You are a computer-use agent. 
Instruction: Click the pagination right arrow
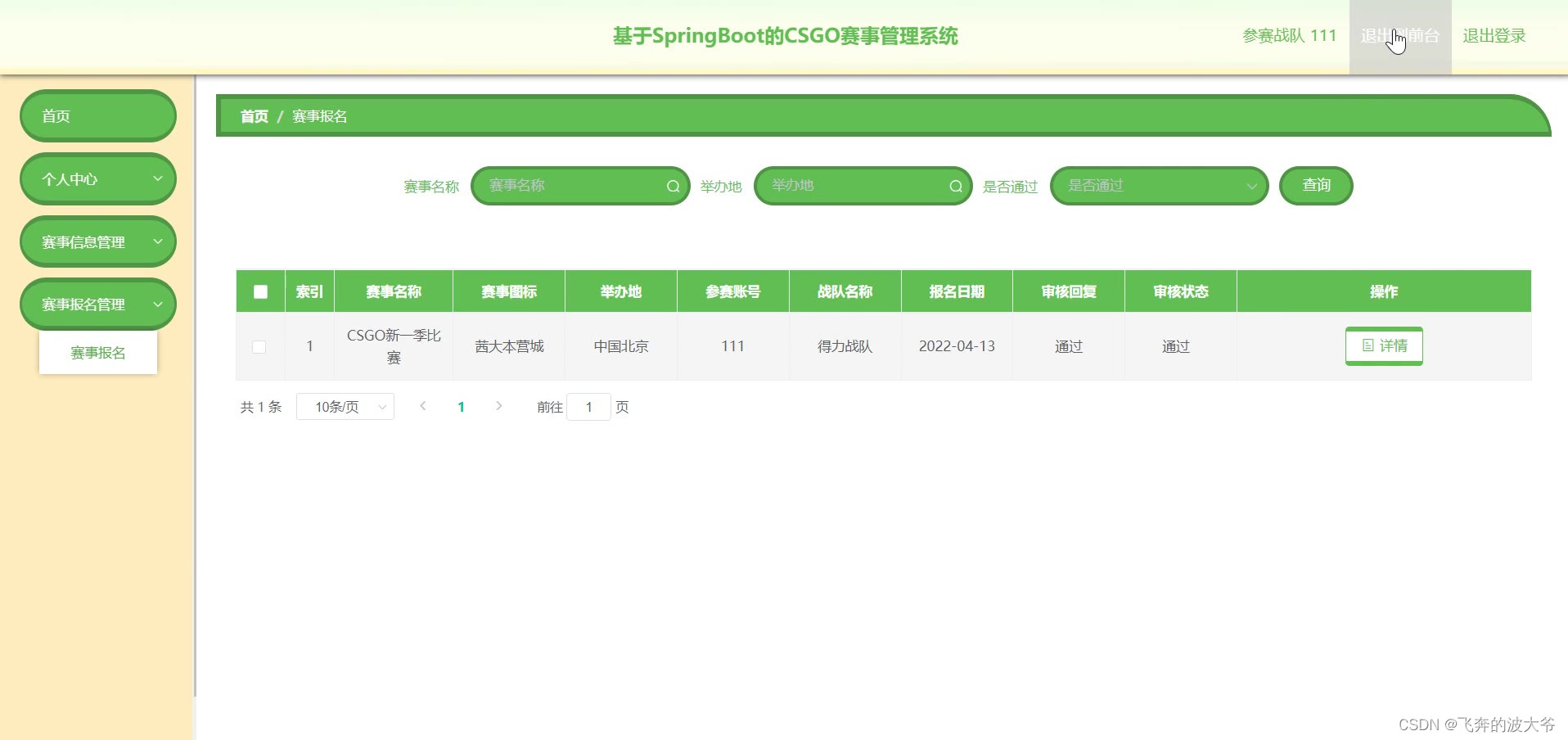(x=499, y=406)
